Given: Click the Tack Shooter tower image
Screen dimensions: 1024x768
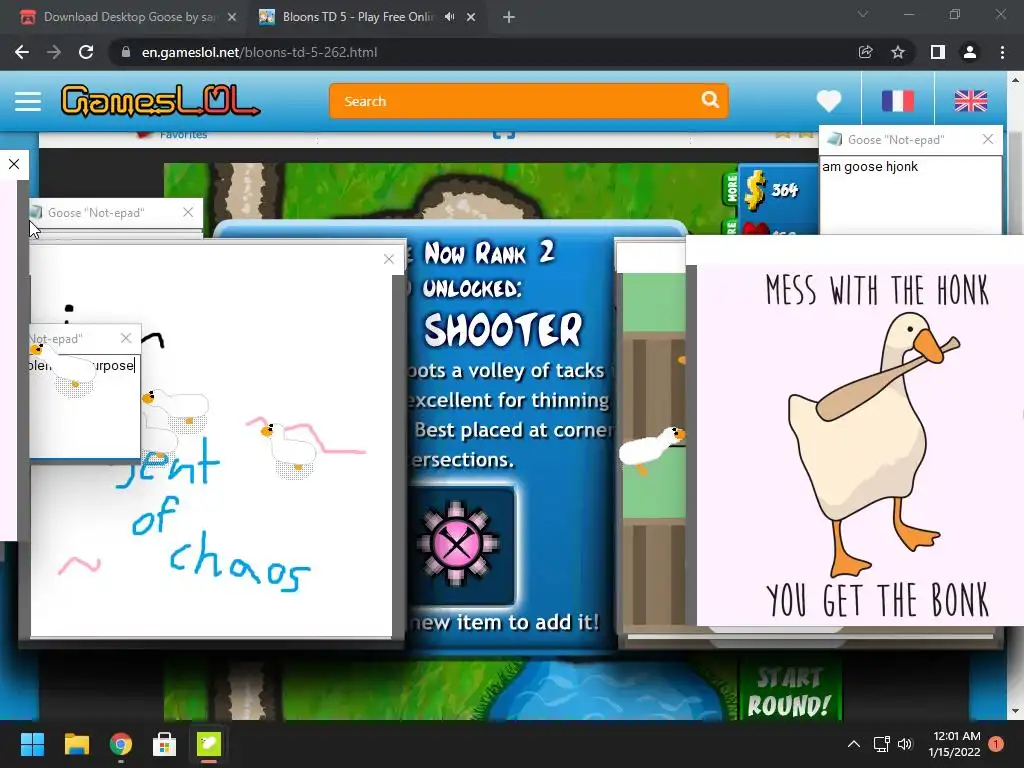Looking at the screenshot, I should tap(460, 544).
